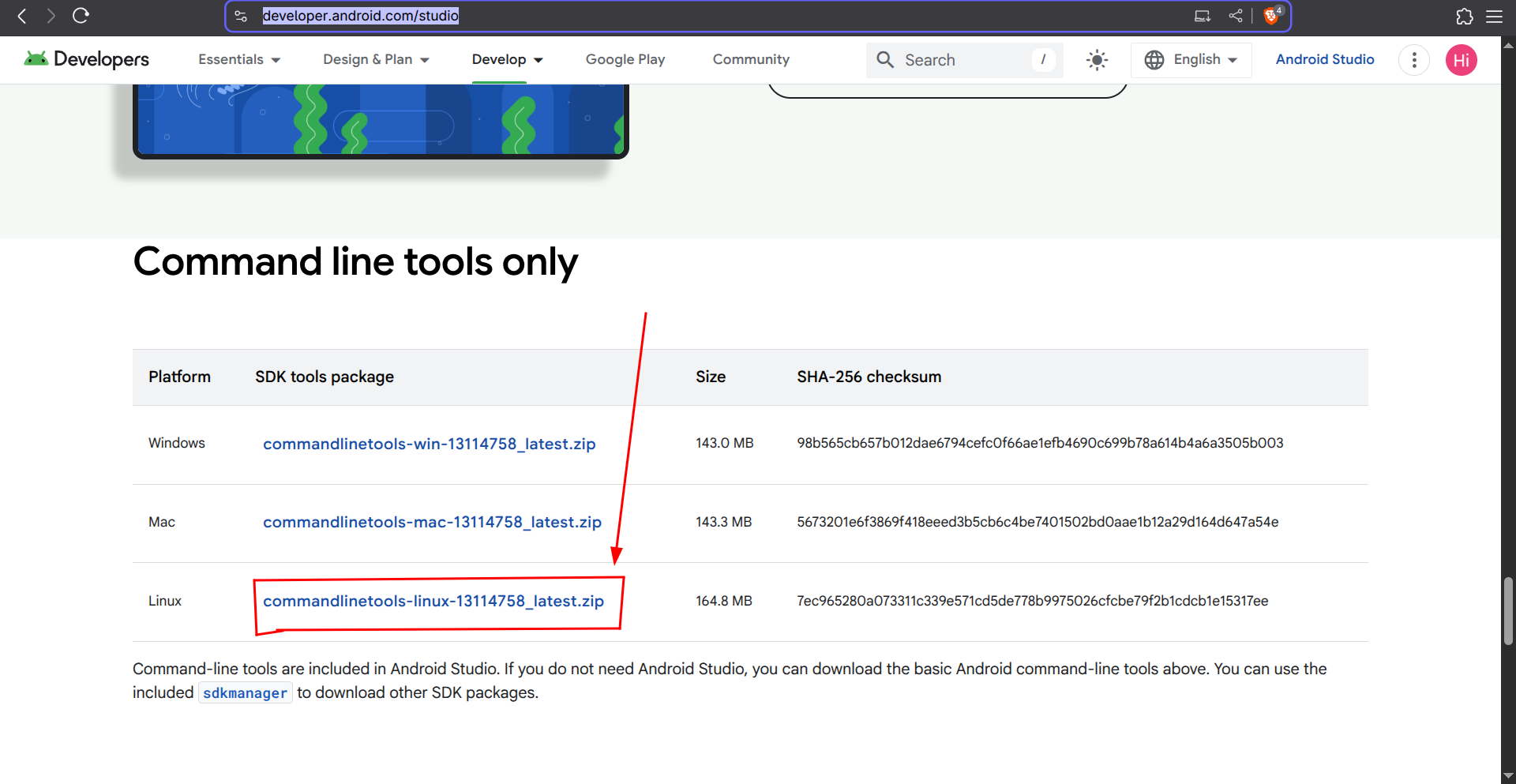The height and width of the screenshot is (784, 1516).
Task: Click the Android Studio link in header
Action: [x=1325, y=59]
